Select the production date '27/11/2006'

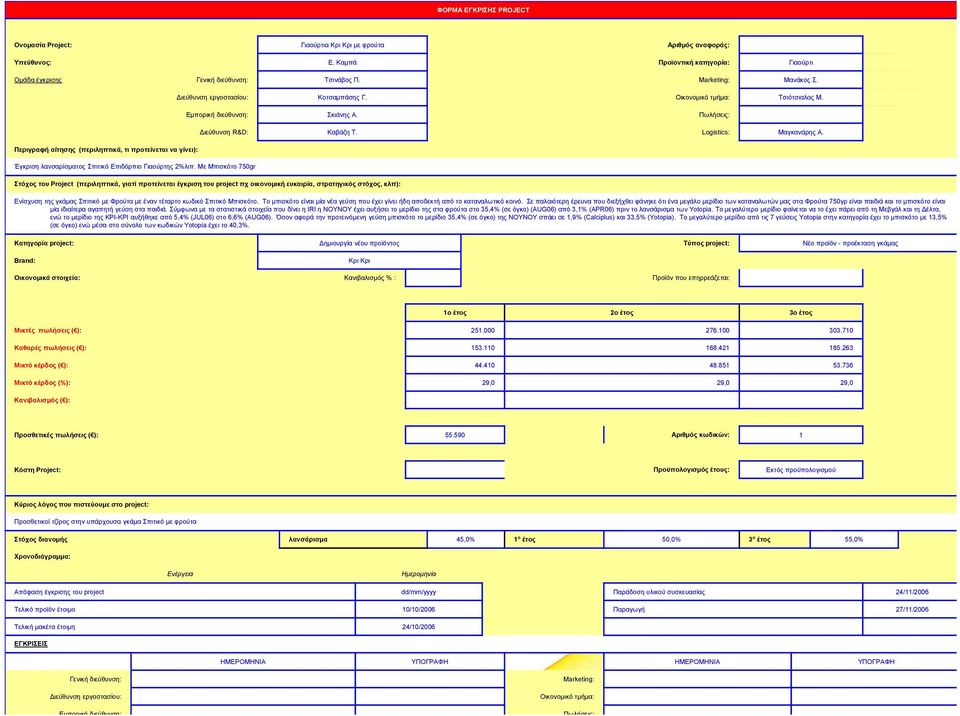click(912, 609)
